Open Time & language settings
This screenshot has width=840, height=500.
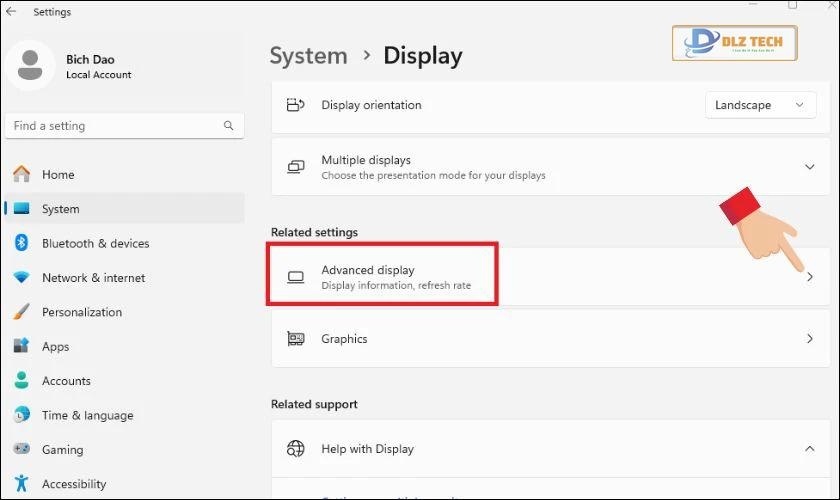pos(87,415)
